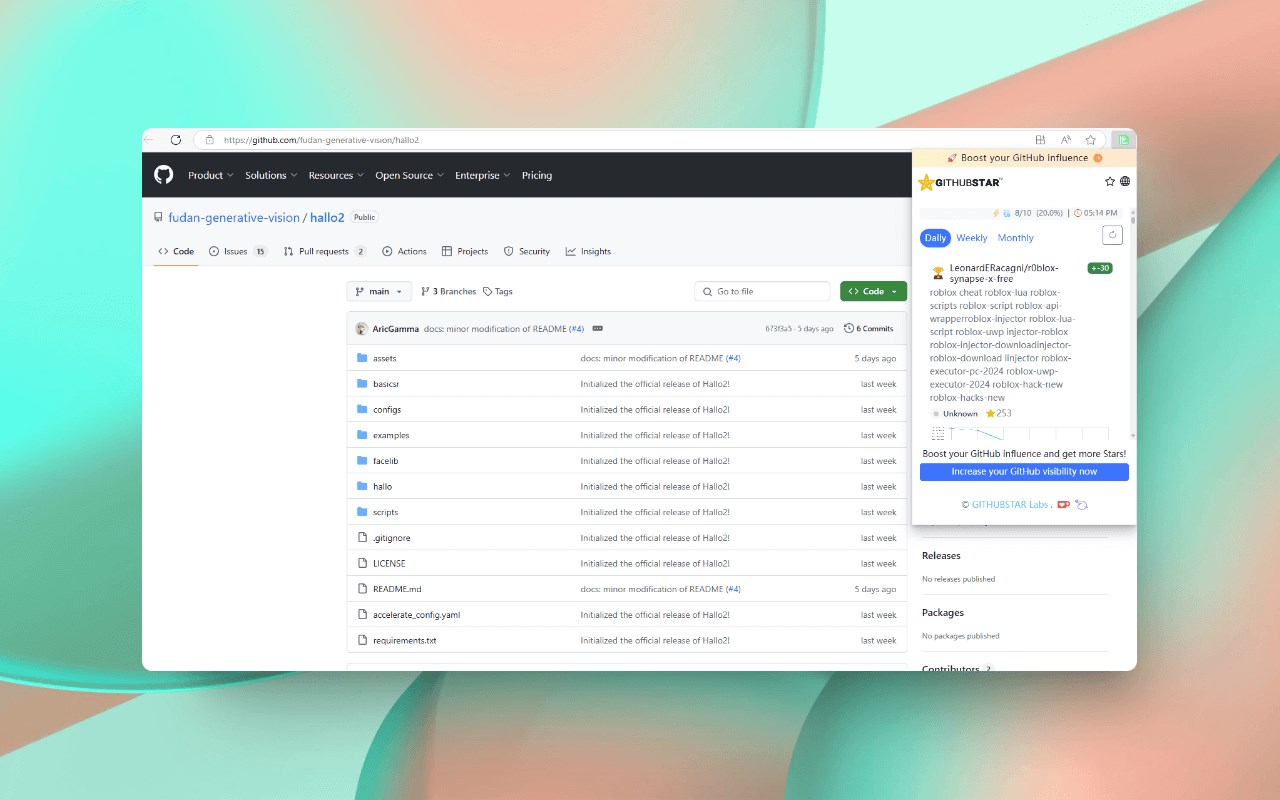
Task: Open the GITHUBSTAR extension icon in toolbar
Action: [1124, 140]
